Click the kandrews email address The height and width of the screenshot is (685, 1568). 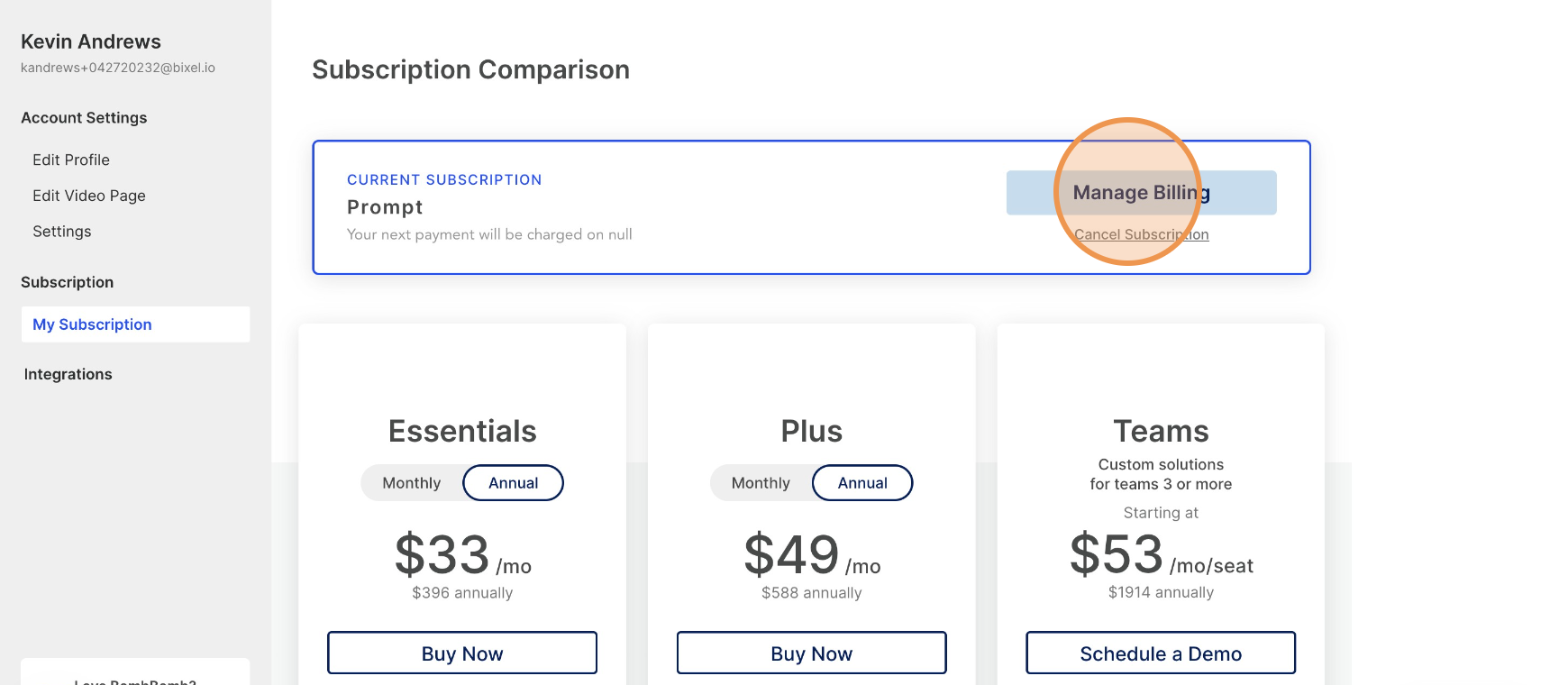point(118,68)
